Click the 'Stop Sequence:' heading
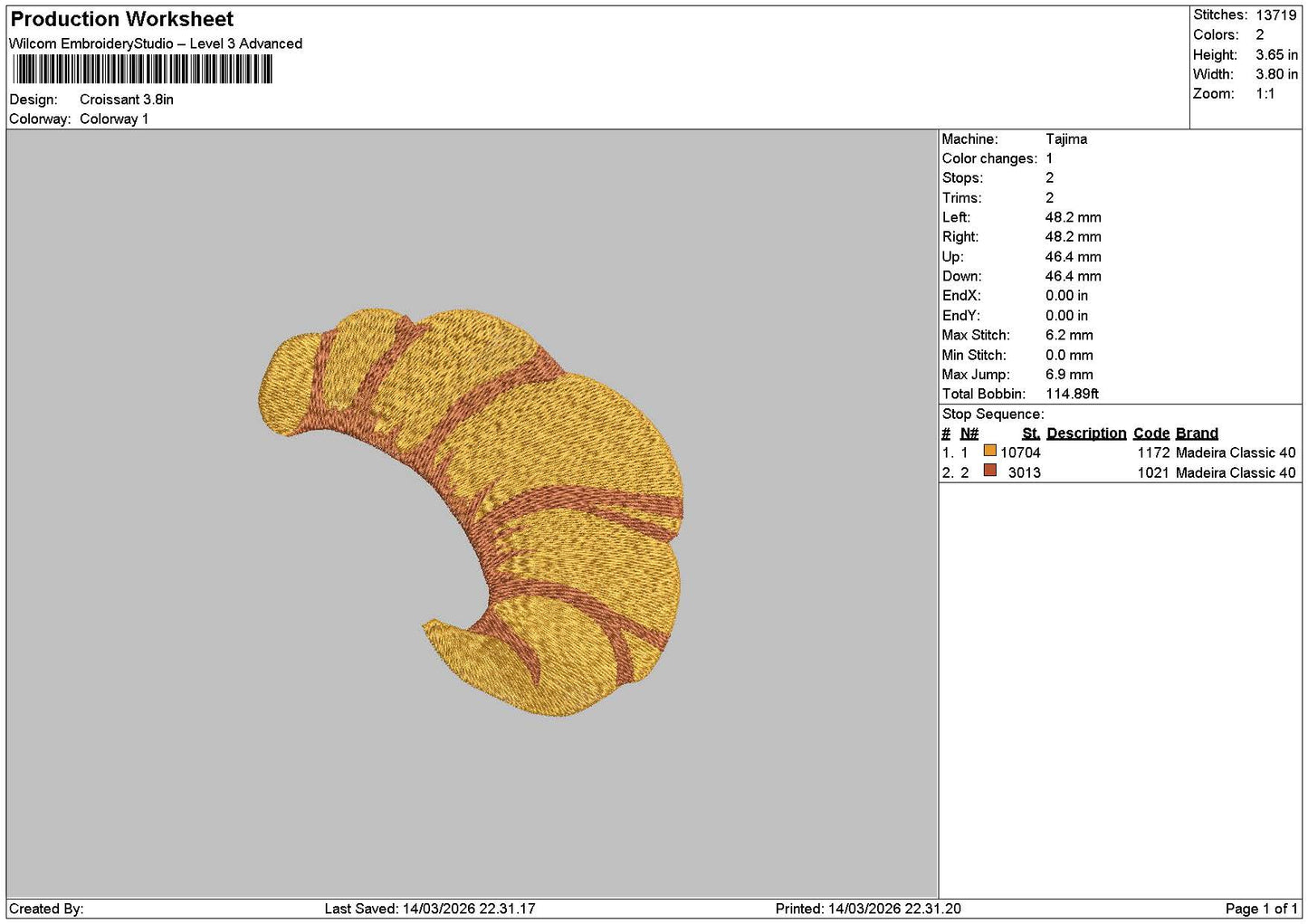Image resolution: width=1308 pixels, height=924 pixels. click(993, 414)
